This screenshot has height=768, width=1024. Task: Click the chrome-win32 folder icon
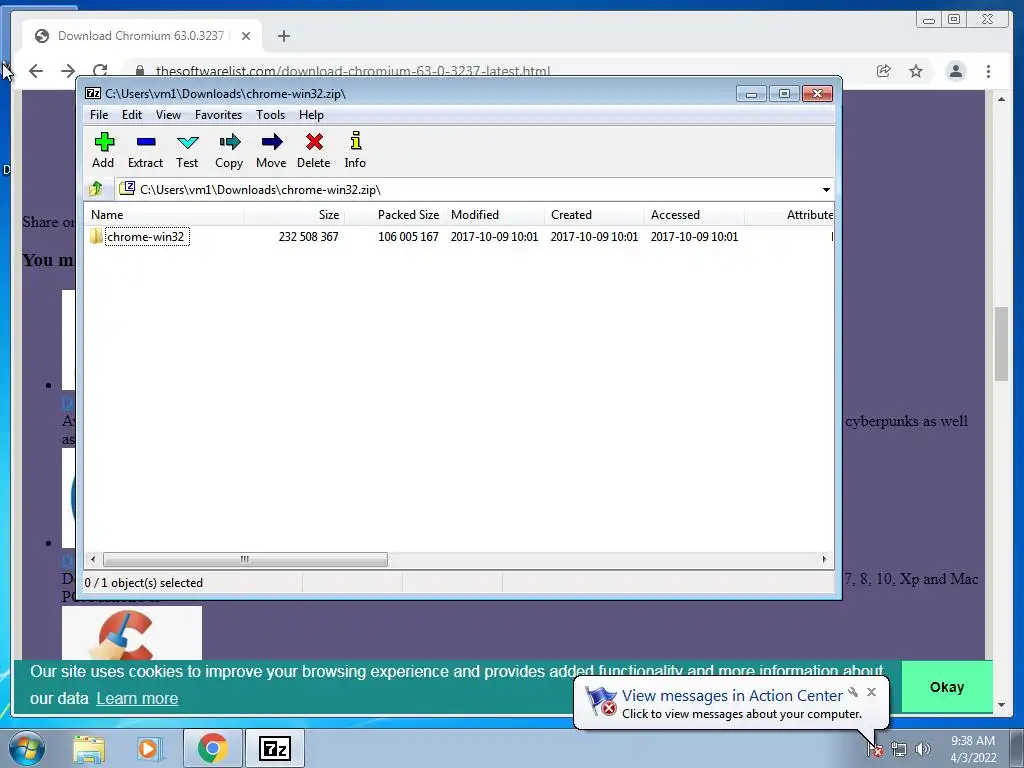[96, 236]
